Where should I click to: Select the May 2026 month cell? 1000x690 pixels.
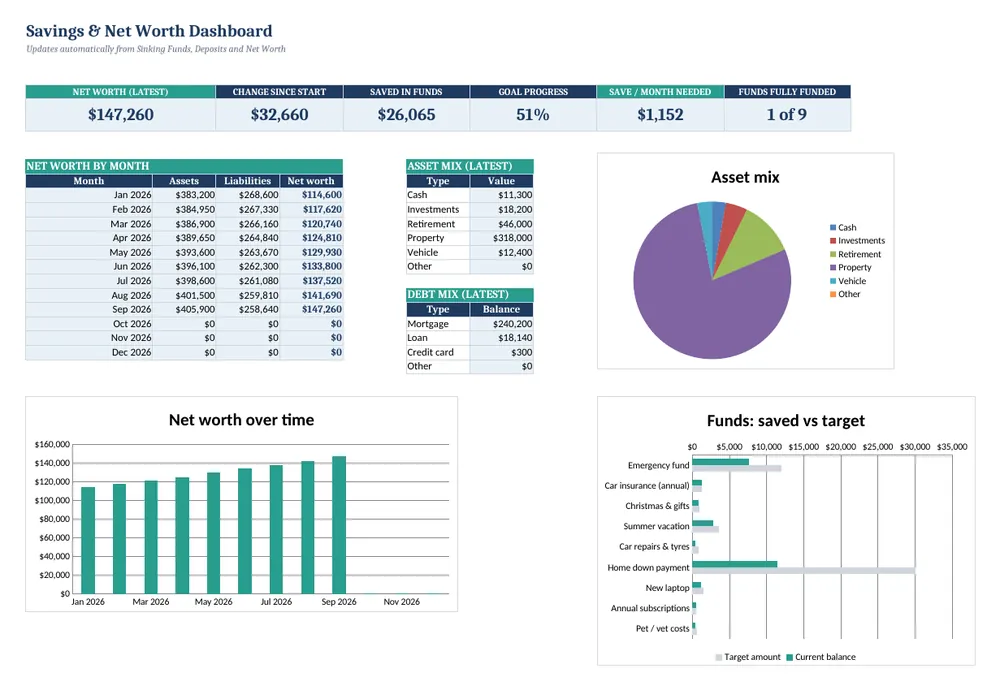[89, 253]
